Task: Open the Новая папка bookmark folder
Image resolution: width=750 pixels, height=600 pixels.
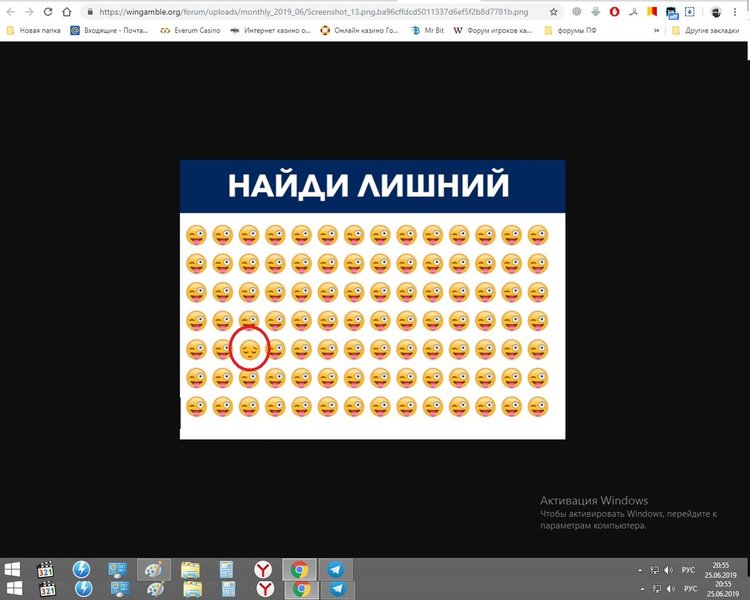Action: [33, 31]
